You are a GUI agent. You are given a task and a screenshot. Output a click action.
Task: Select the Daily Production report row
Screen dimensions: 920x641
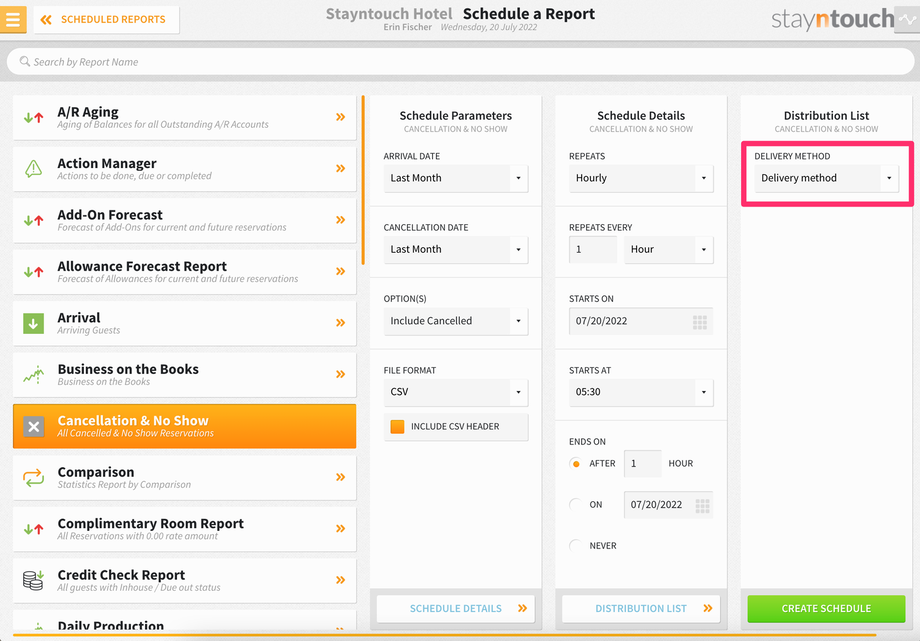coord(184,621)
